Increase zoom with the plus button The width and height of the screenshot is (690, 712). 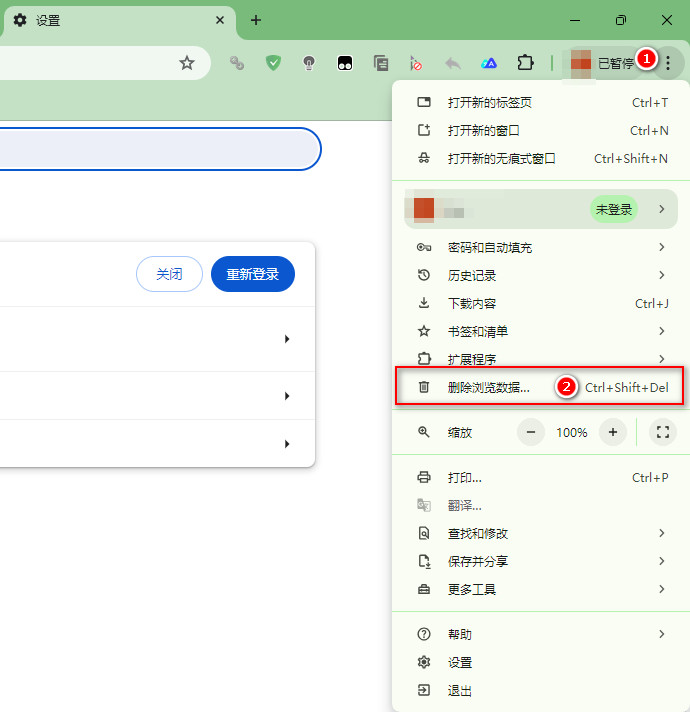pyautogui.click(x=613, y=432)
